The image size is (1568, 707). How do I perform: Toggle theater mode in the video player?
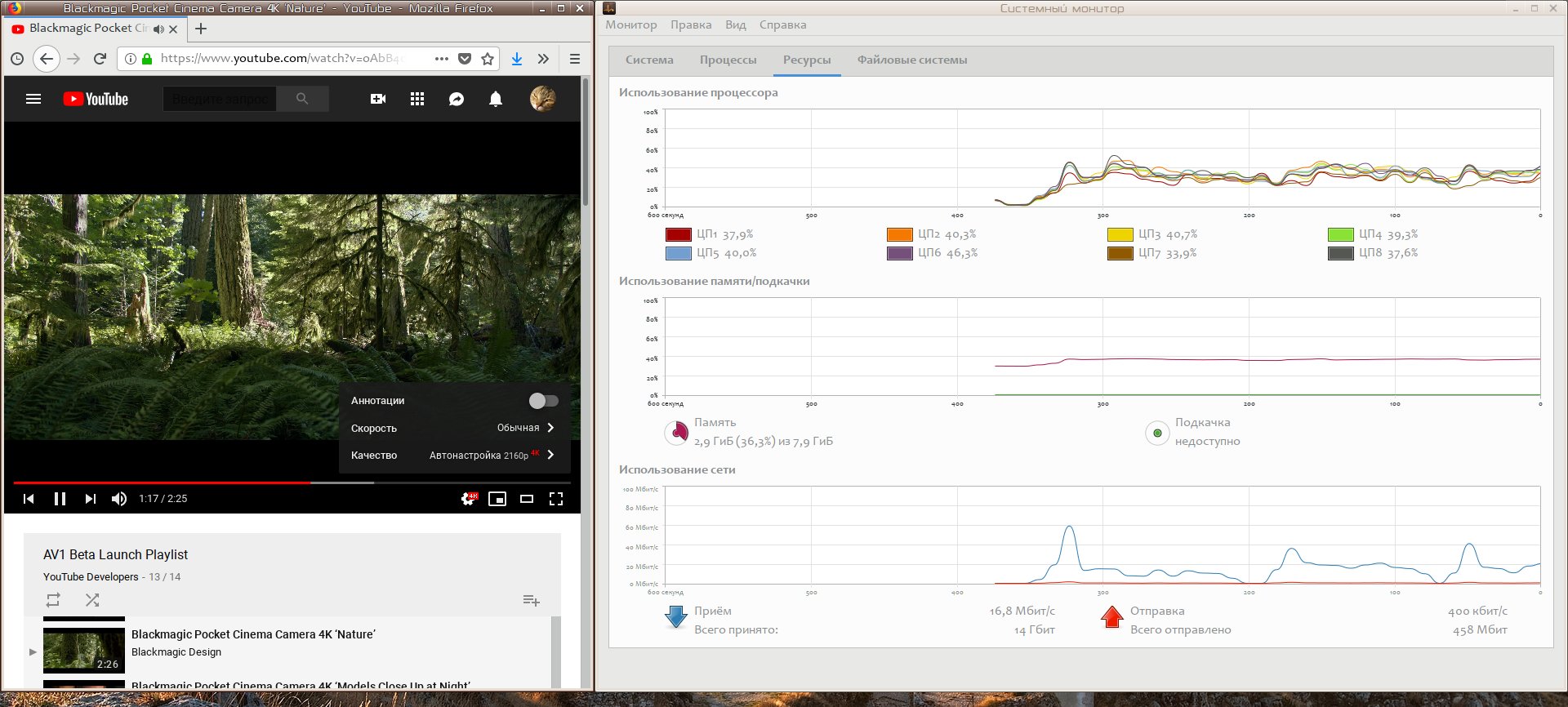click(x=527, y=499)
